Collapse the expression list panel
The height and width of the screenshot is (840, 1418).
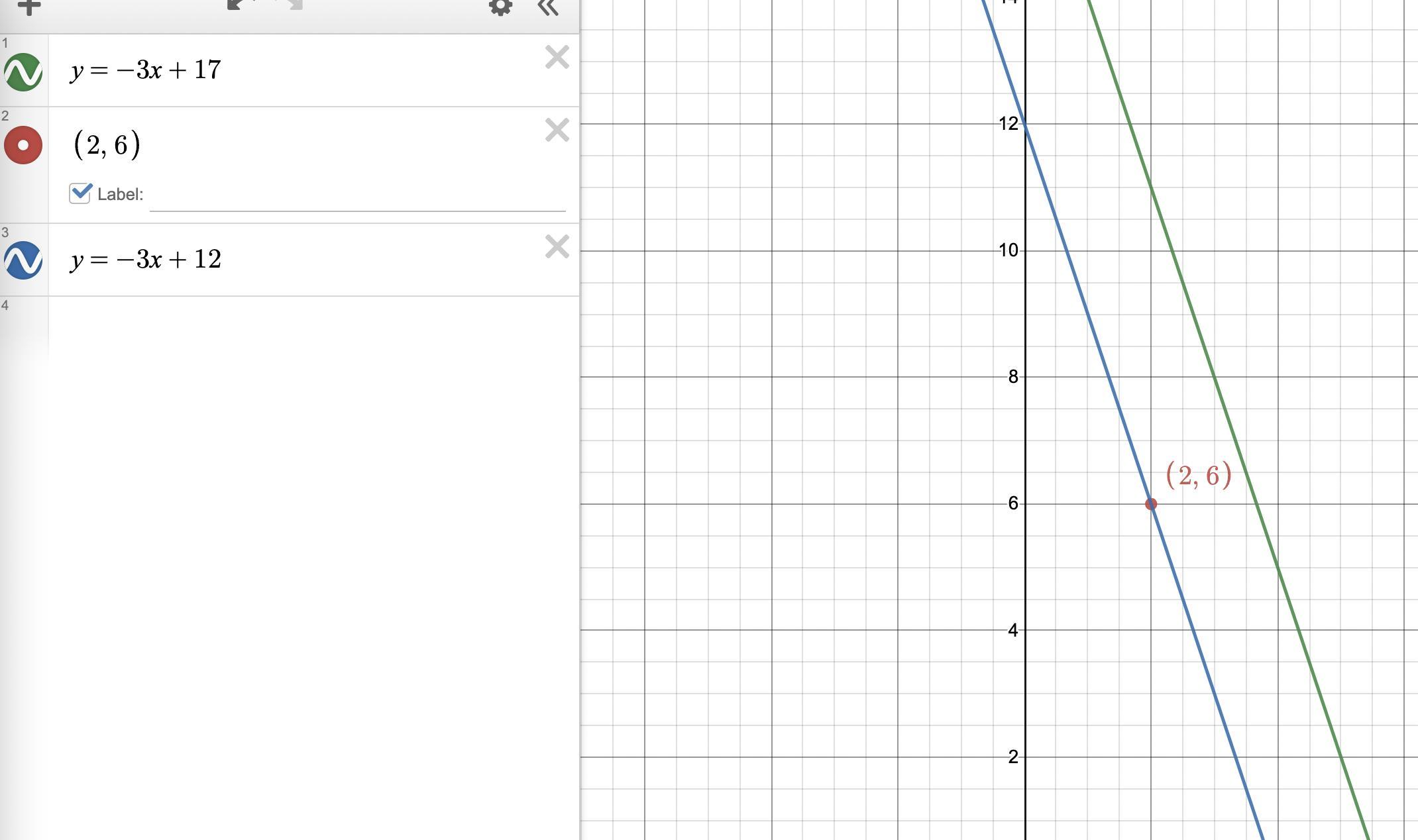548,7
